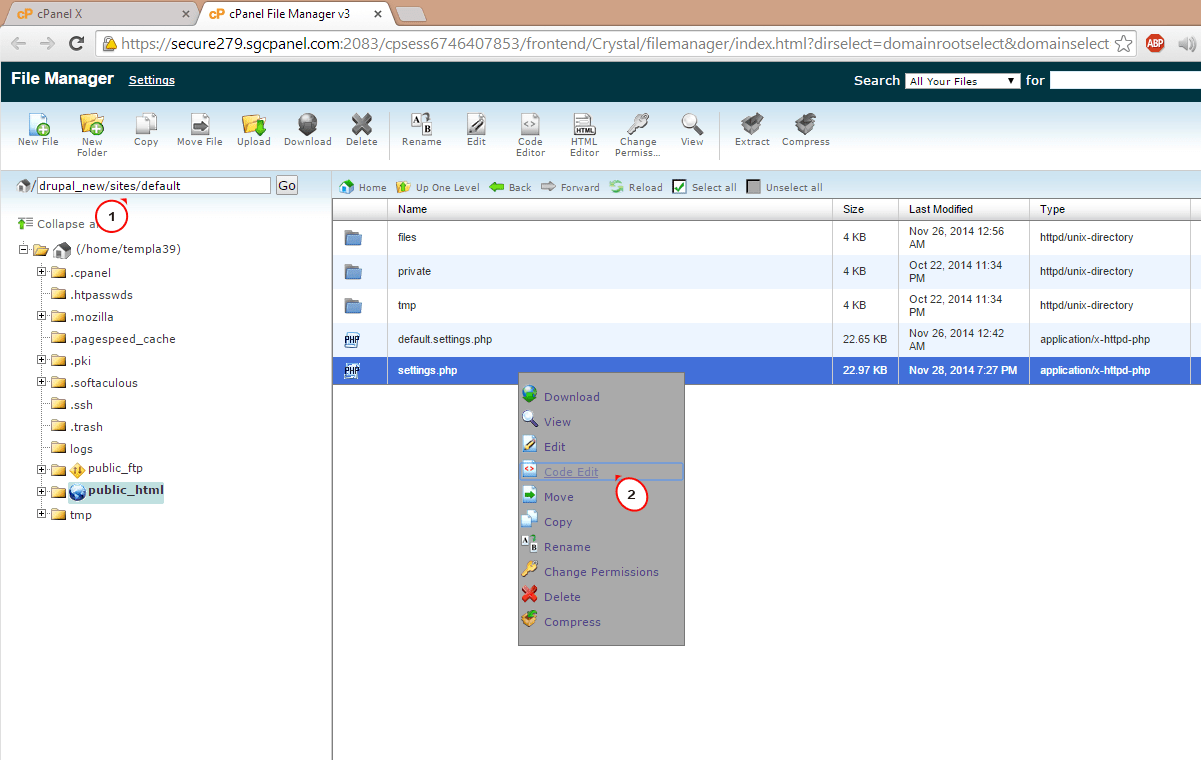Click the New File toolbar icon
This screenshot has width=1201, height=760.
coord(38,124)
